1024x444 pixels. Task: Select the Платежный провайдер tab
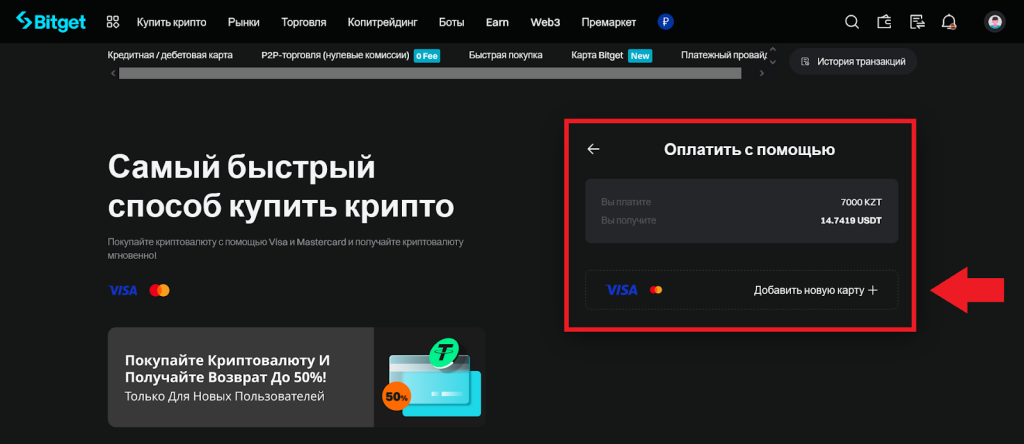click(x=722, y=55)
